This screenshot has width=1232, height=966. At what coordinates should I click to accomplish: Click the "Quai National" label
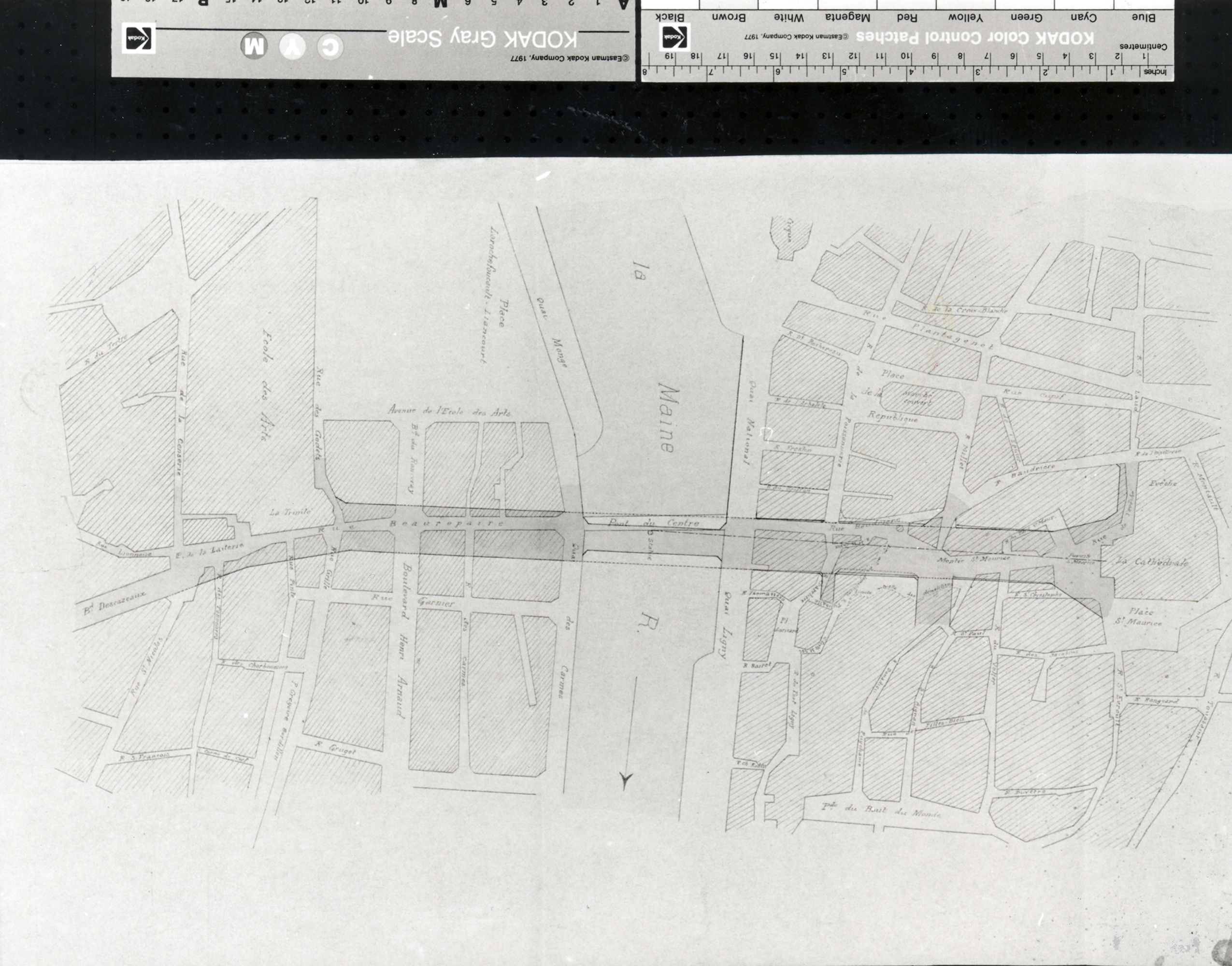coord(749,422)
